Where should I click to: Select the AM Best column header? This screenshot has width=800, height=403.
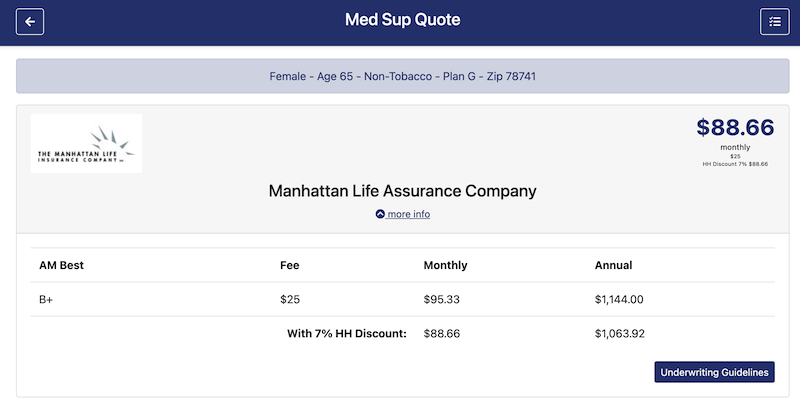[x=61, y=265]
